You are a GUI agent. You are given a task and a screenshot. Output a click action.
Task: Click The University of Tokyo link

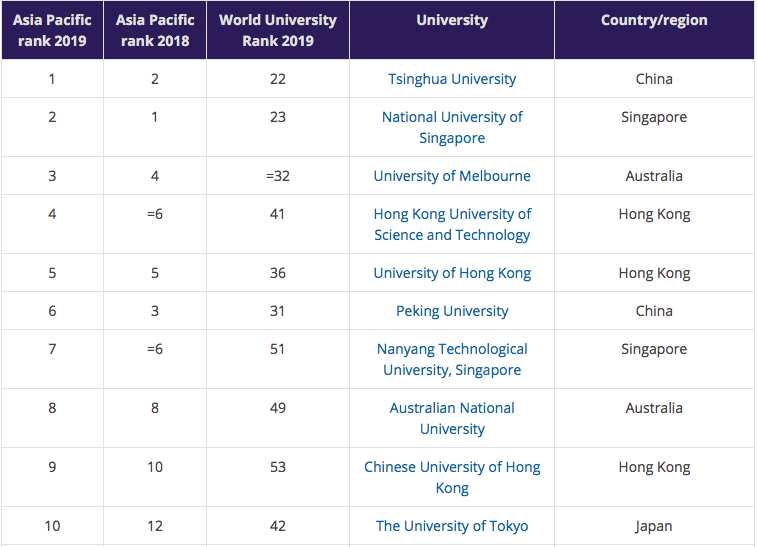(452, 526)
